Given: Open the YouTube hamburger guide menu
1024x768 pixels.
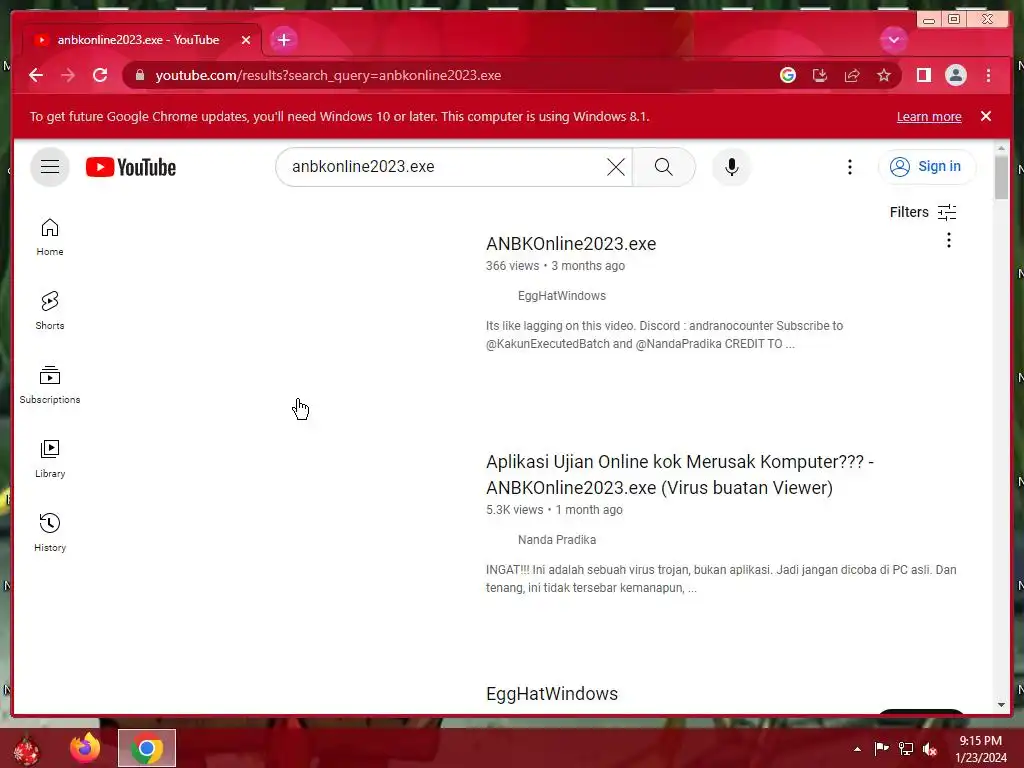Looking at the screenshot, I should [x=50, y=167].
